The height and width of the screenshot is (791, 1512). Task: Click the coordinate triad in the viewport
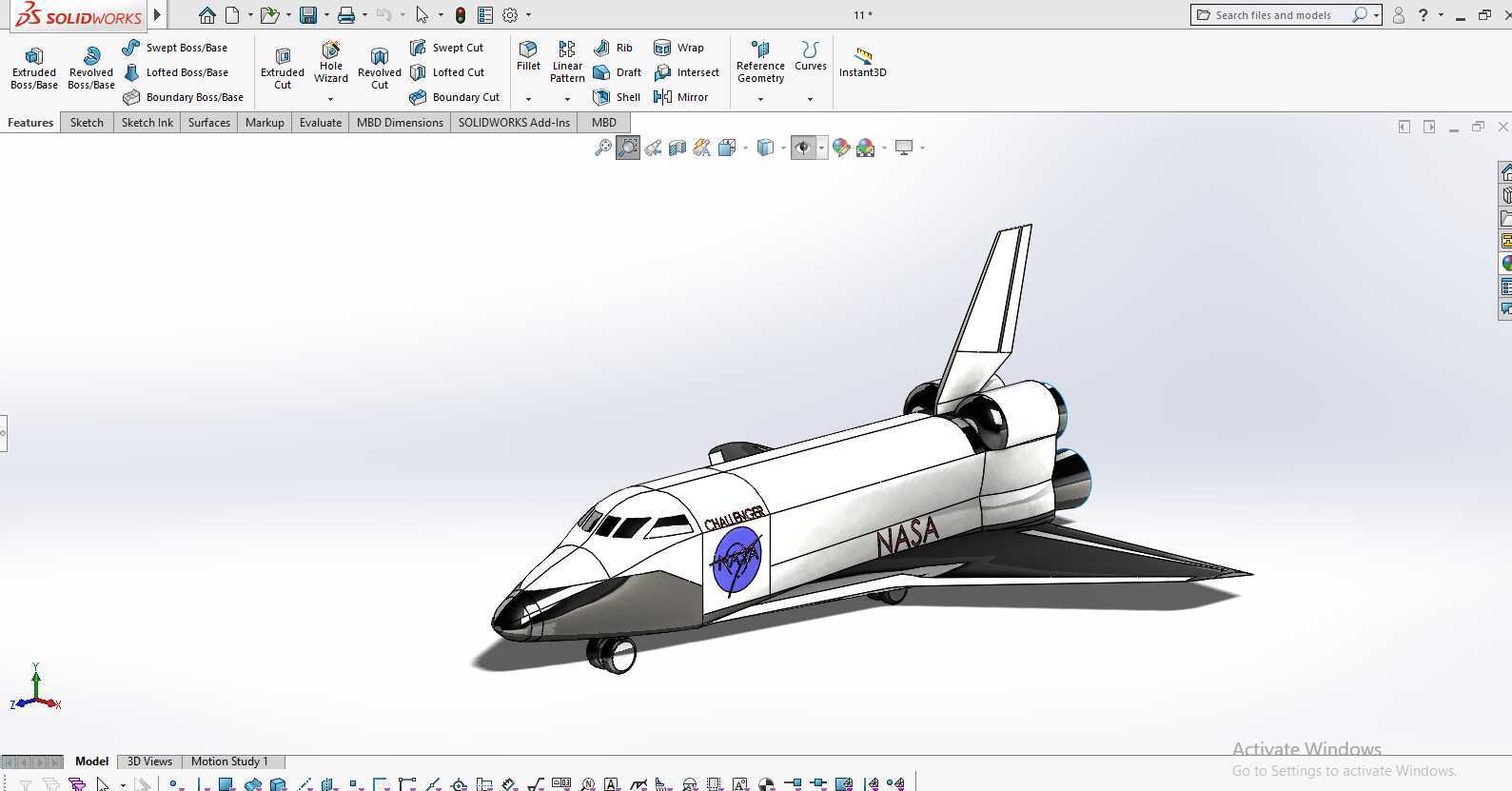tap(35, 687)
